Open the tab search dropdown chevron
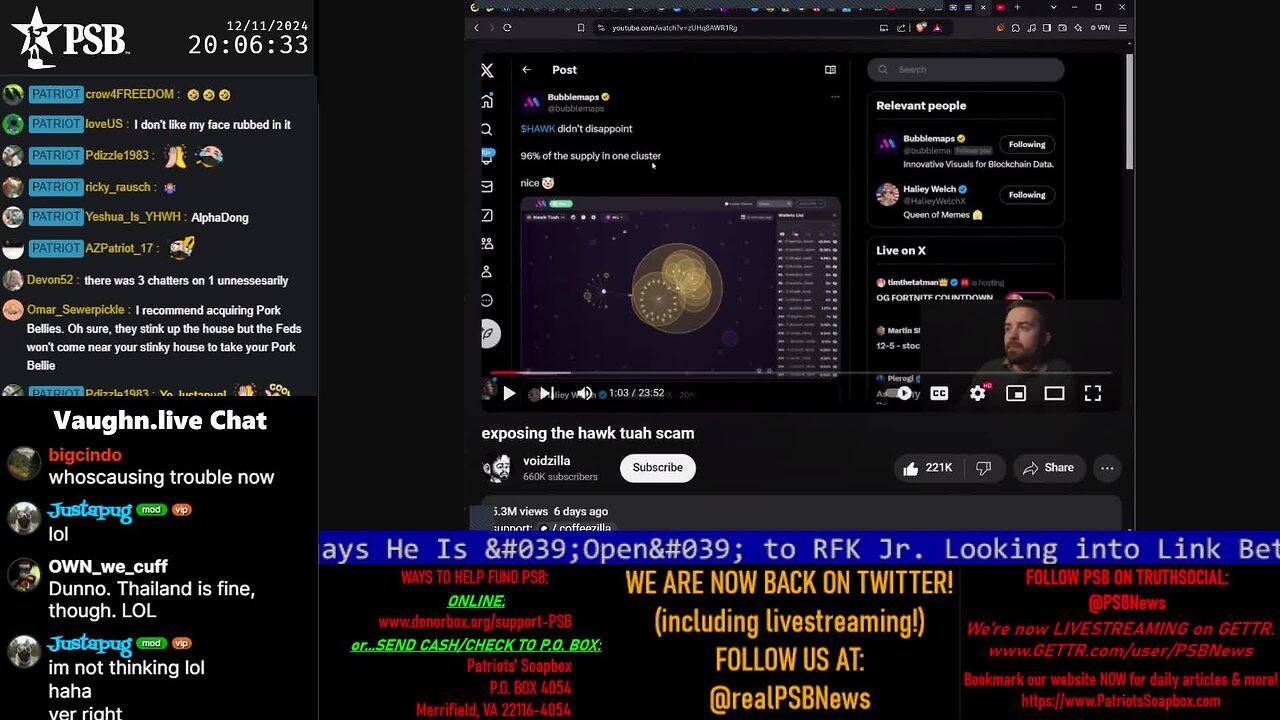The image size is (1280, 720). pyautogui.click(x=1053, y=7)
